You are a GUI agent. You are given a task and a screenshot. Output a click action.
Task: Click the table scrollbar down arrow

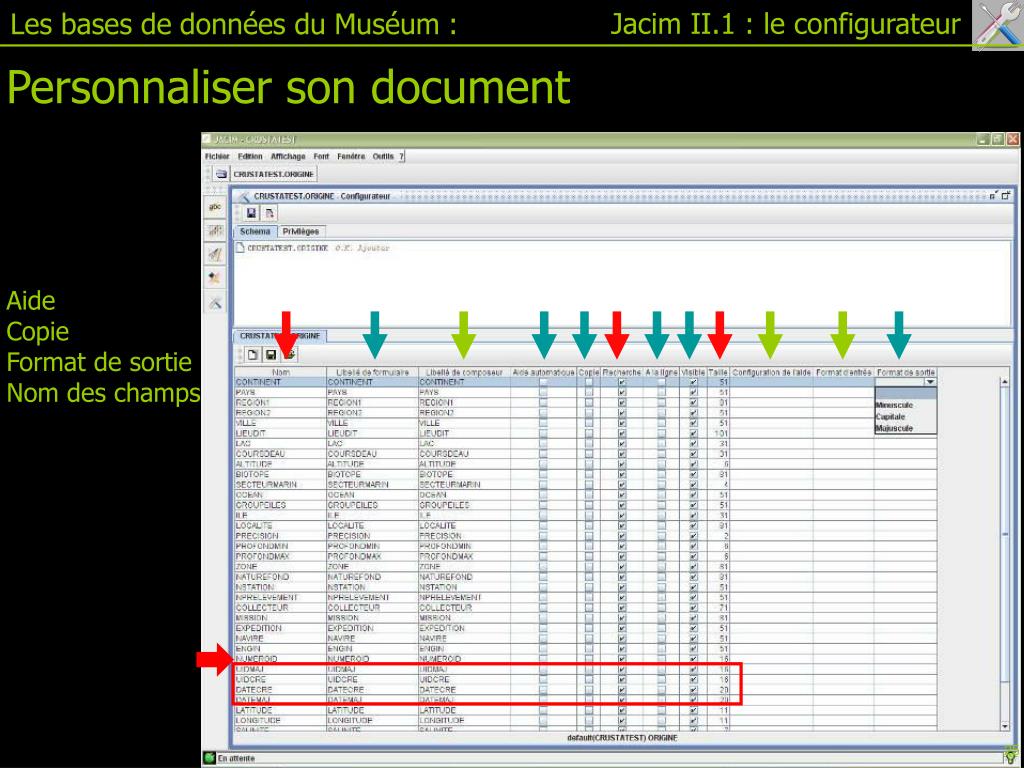point(1005,726)
